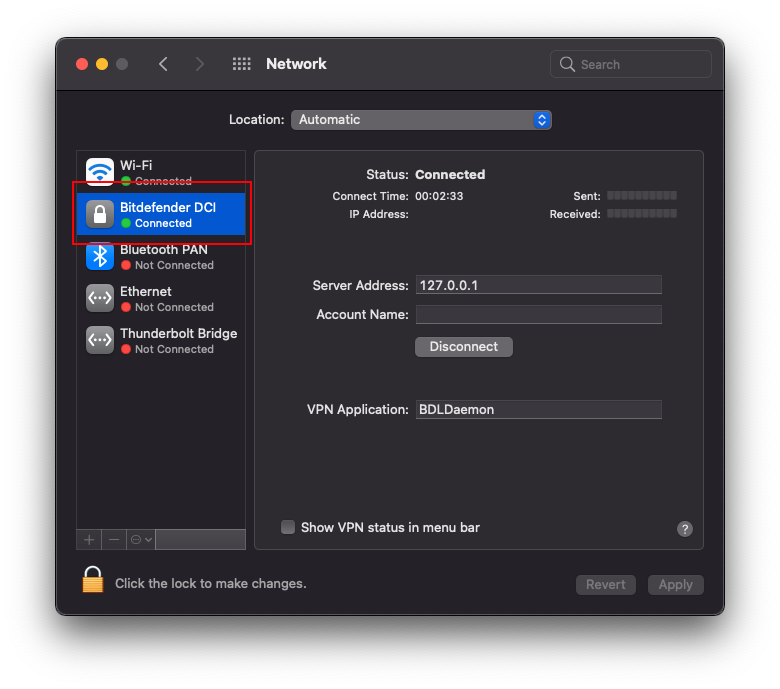The image size is (780, 689).
Task: Click the Server Address field
Action: (538, 285)
